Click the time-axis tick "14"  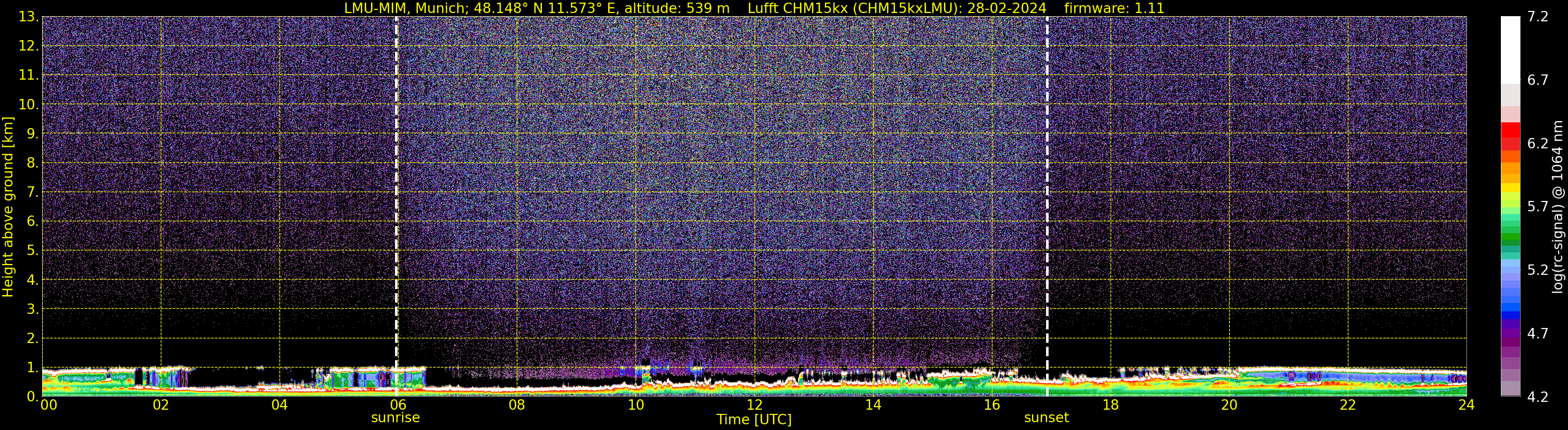click(873, 405)
